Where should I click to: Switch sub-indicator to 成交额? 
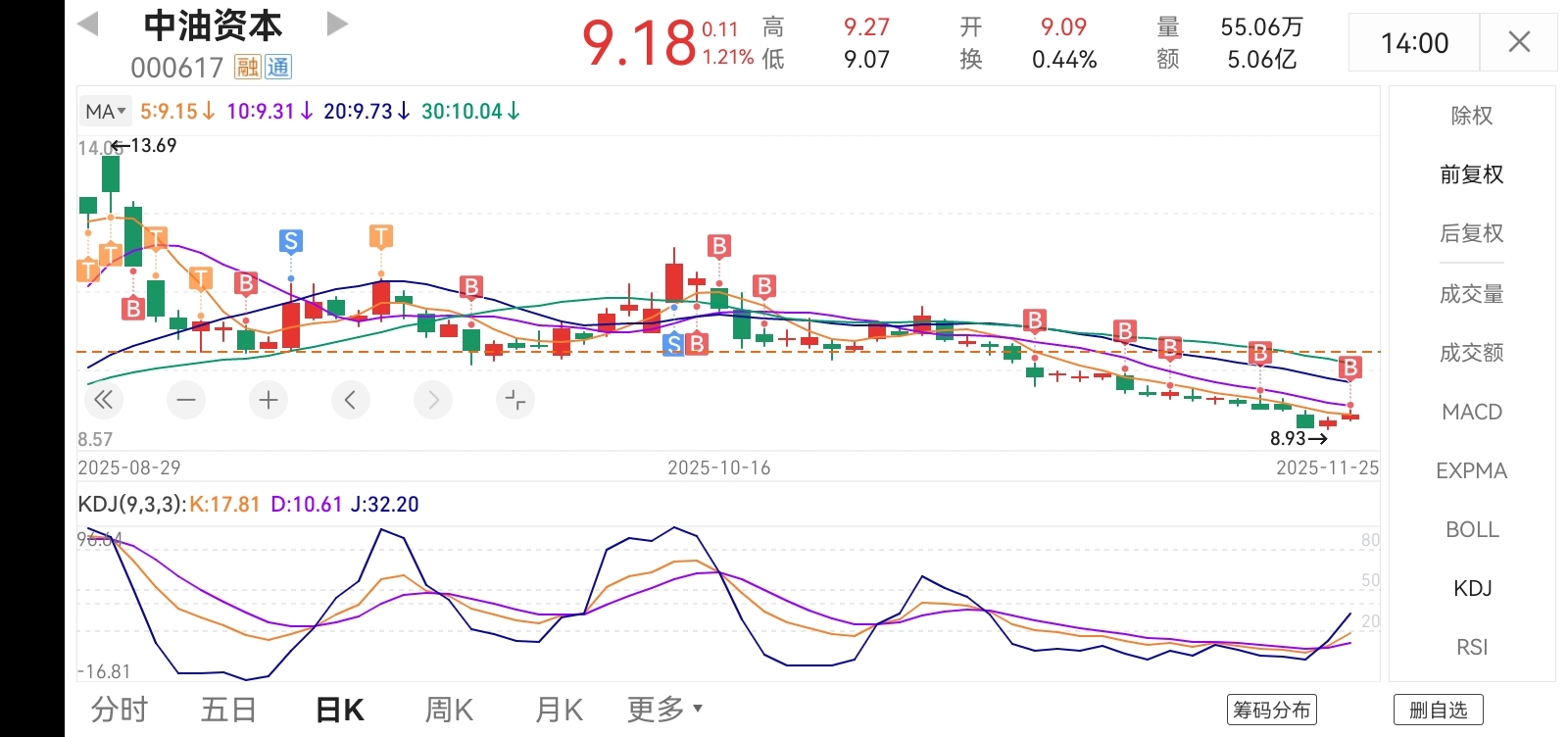click(x=1472, y=353)
